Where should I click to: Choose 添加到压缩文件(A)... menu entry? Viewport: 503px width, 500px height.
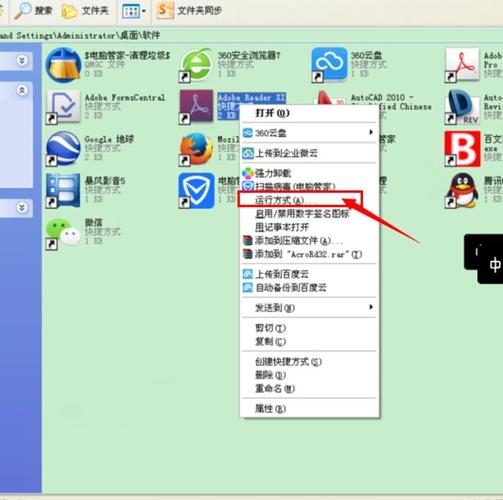pyautogui.click(x=310, y=241)
